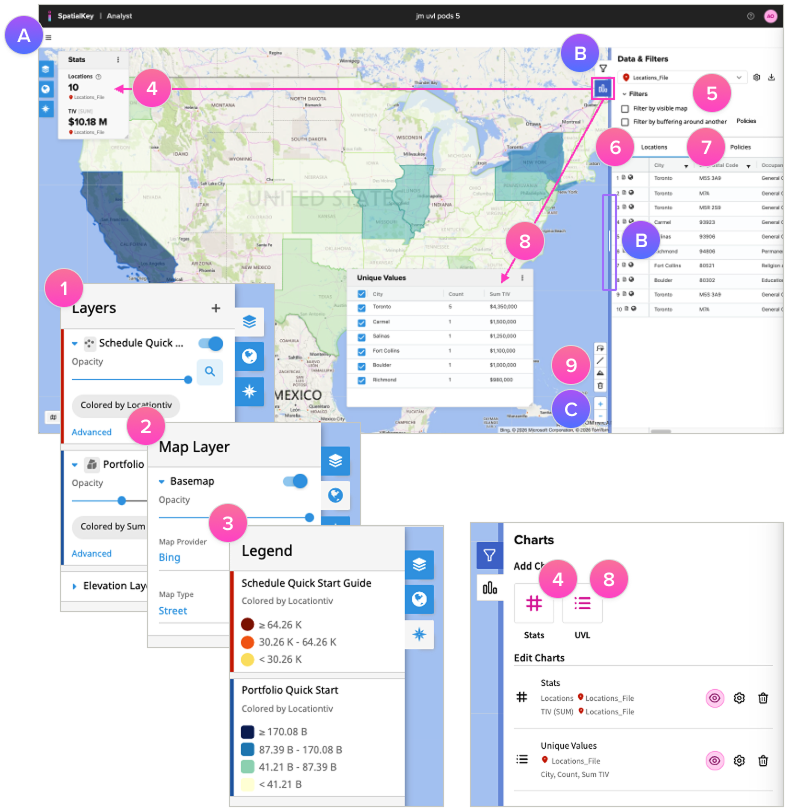Viewport: 791px width, 812px height.
Task: Open the hamburger menu at top left
Action: (x=47, y=38)
